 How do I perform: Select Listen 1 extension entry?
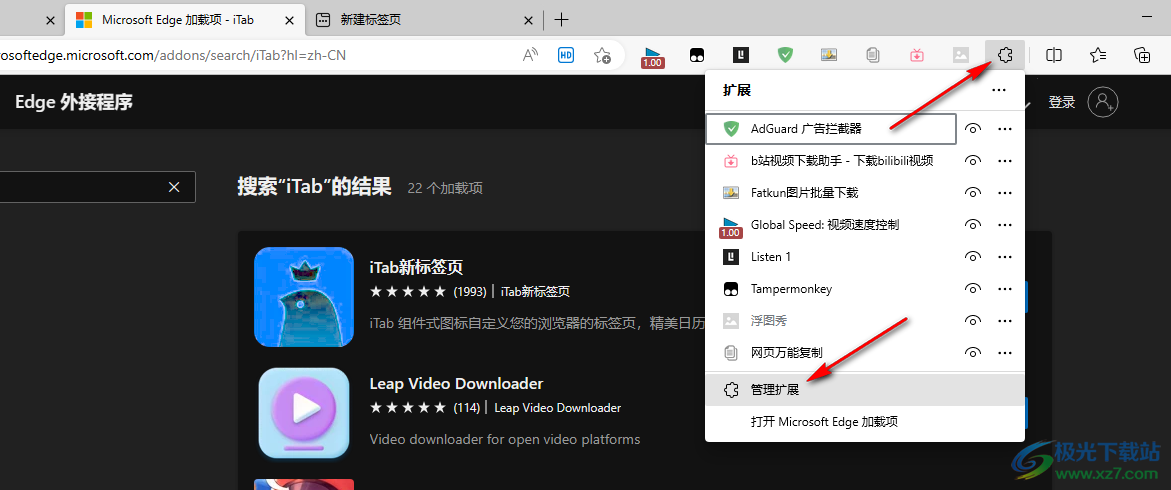(x=830, y=257)
